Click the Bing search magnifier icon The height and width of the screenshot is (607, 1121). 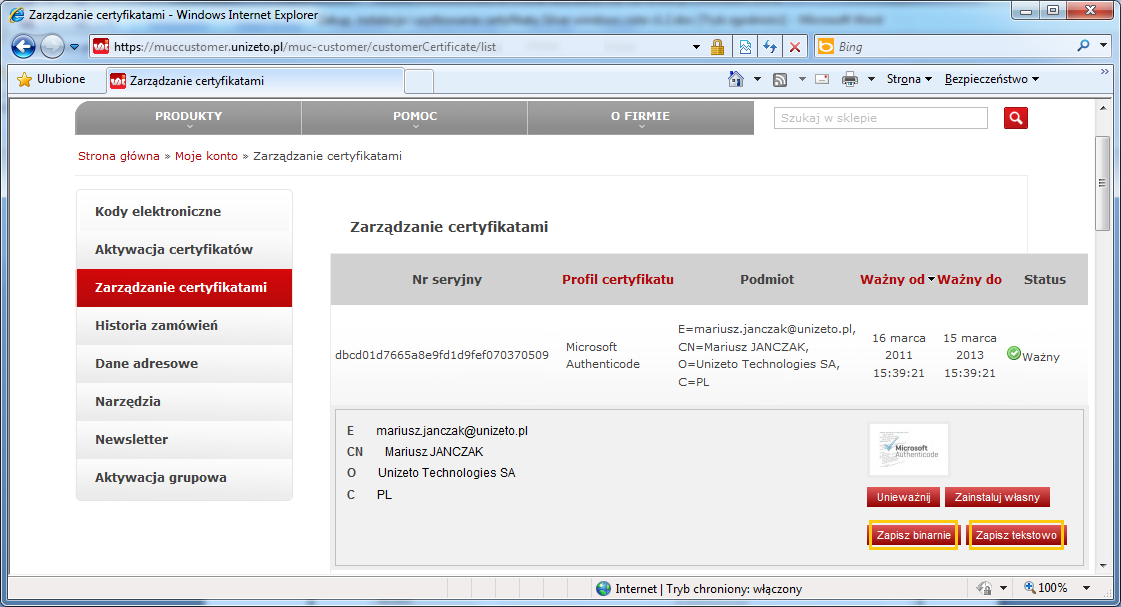coord(1084,46)
